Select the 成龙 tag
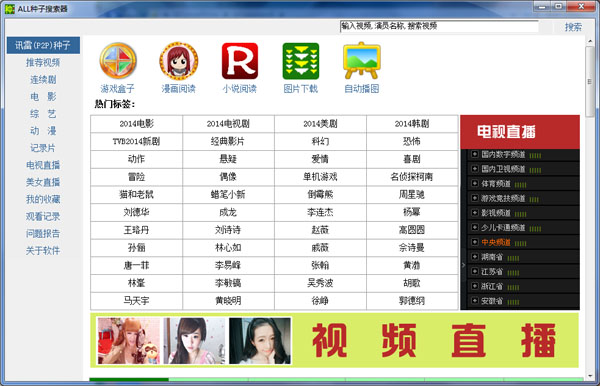The width and height of the screenshot is (600, 386). coord(228,212)
